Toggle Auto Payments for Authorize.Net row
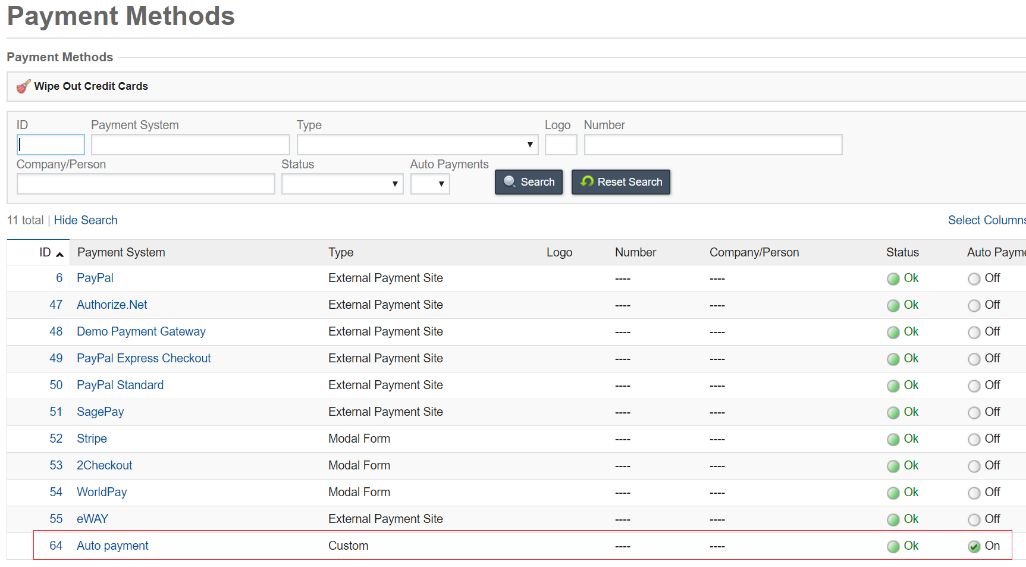Image resolution: width=1026 pixels, height=567 pixels. (974, 306)
